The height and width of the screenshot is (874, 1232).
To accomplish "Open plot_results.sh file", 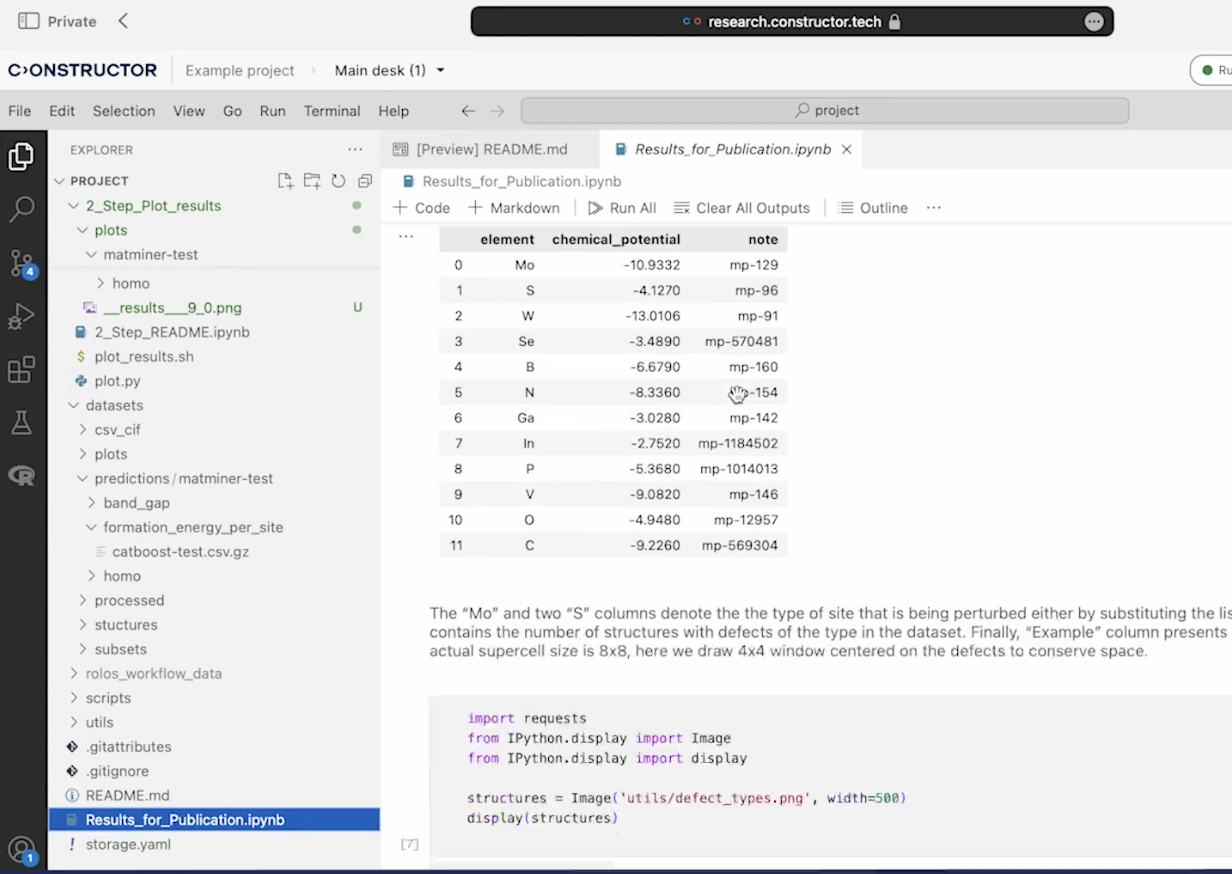I will (x=144, y=357).
